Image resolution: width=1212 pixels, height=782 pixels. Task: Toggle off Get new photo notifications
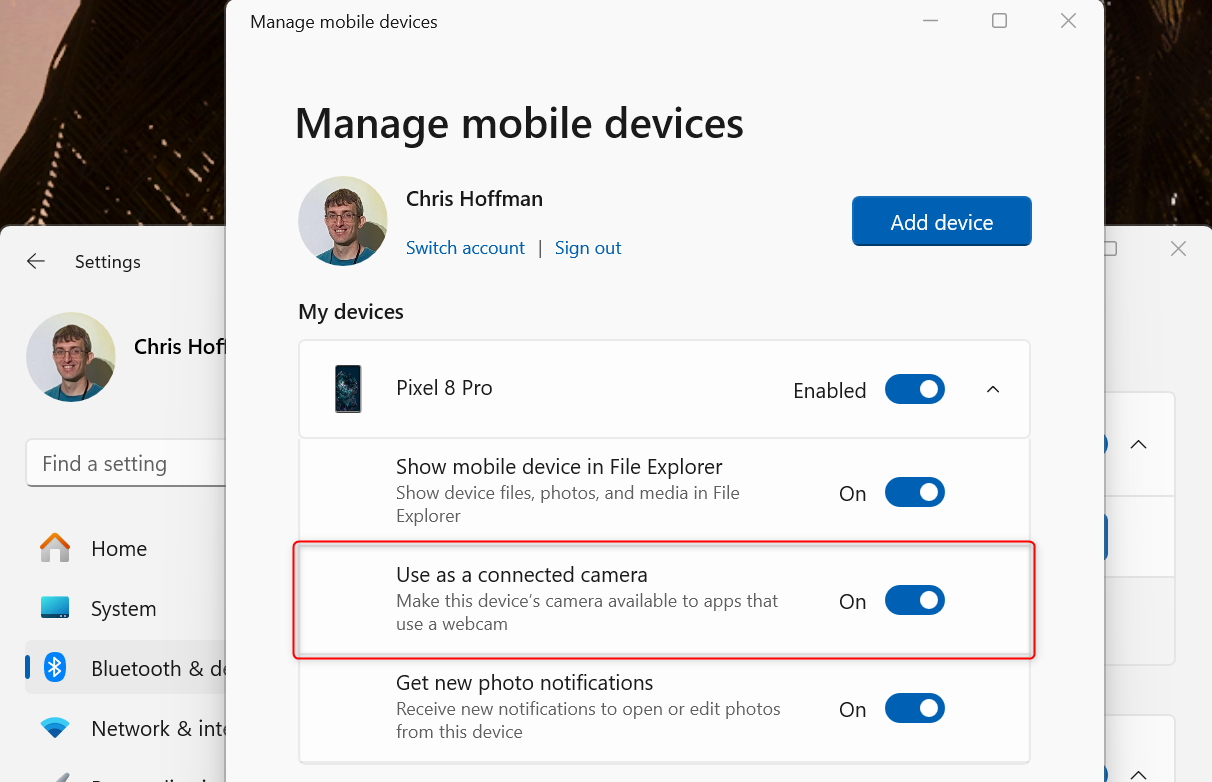click(x=914, y=708)
